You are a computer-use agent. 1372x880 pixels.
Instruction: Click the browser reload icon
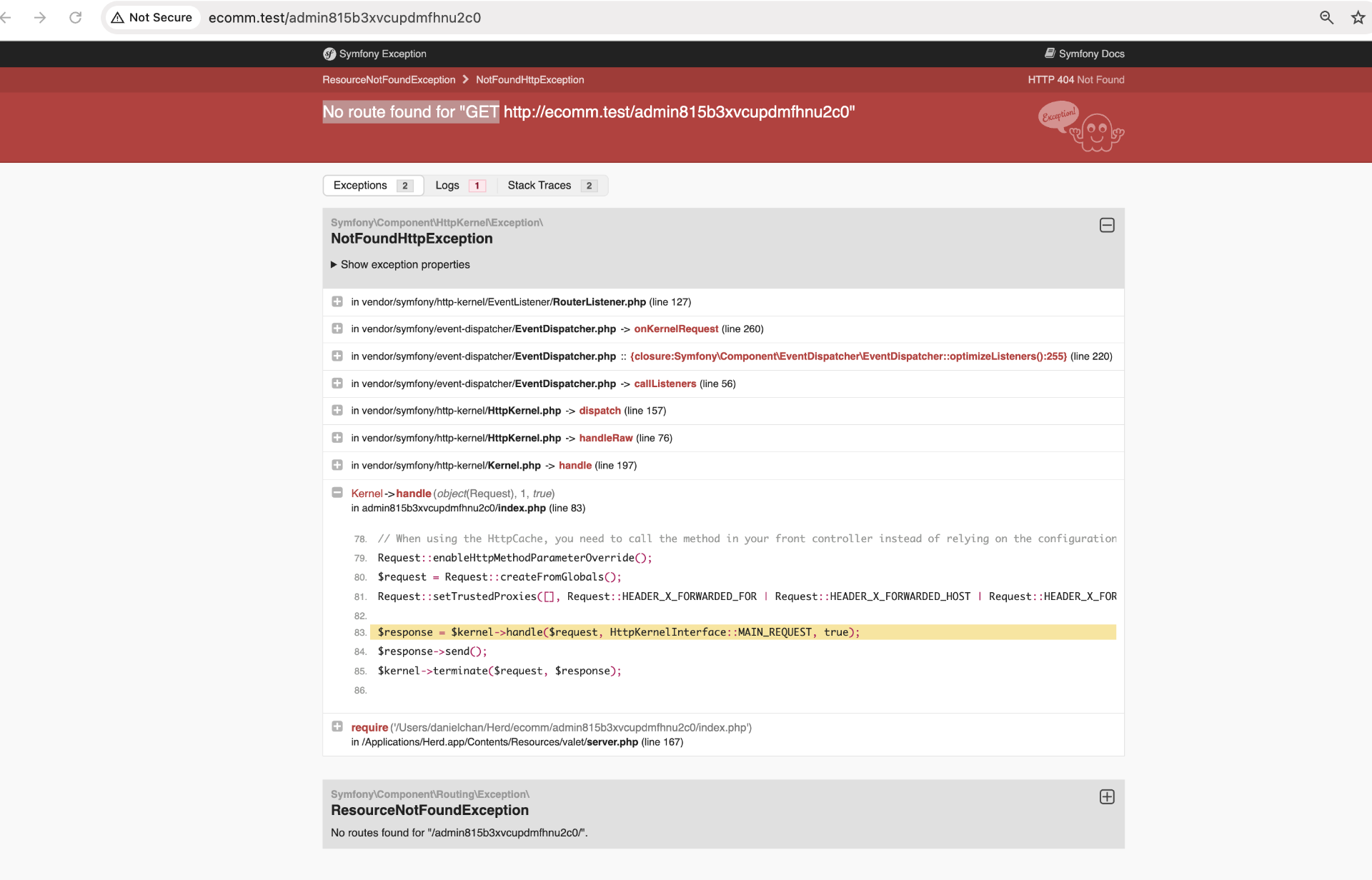75,17
